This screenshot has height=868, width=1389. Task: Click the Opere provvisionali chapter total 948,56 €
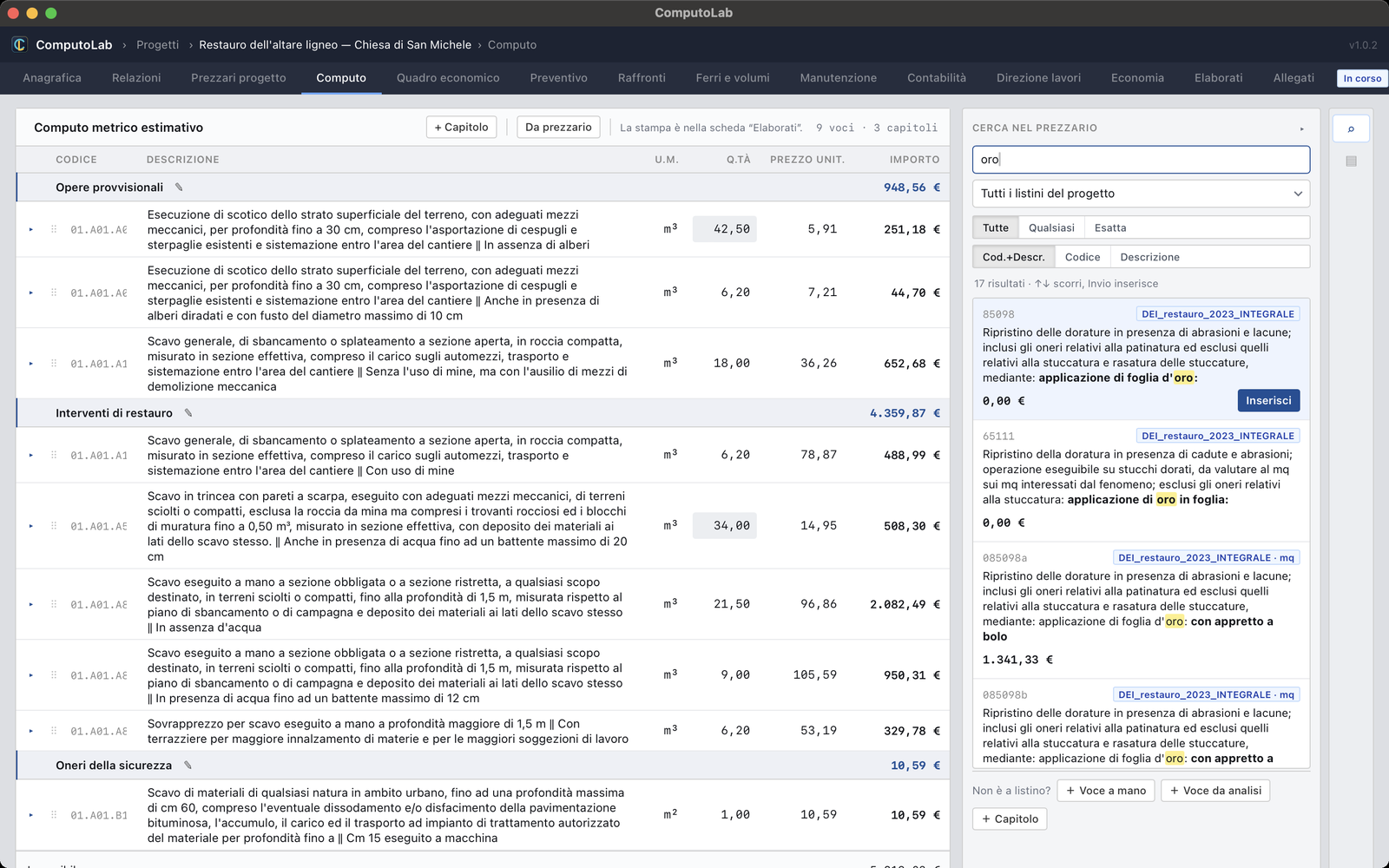pyautogui.click(x=912, y=187)
